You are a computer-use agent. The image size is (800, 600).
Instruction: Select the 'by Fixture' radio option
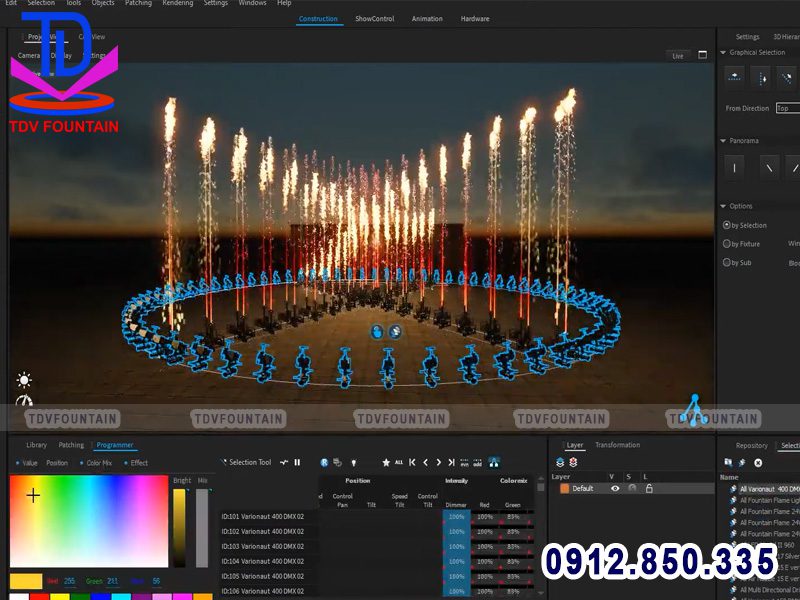(727, 244)
